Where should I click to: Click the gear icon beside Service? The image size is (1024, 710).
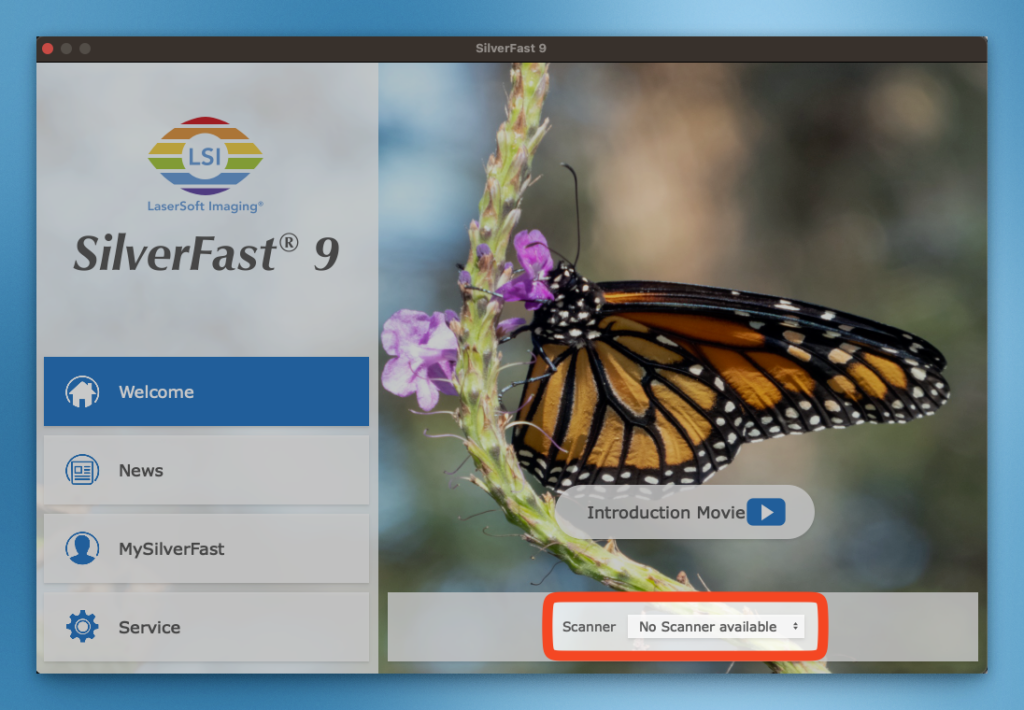(82, 627)
